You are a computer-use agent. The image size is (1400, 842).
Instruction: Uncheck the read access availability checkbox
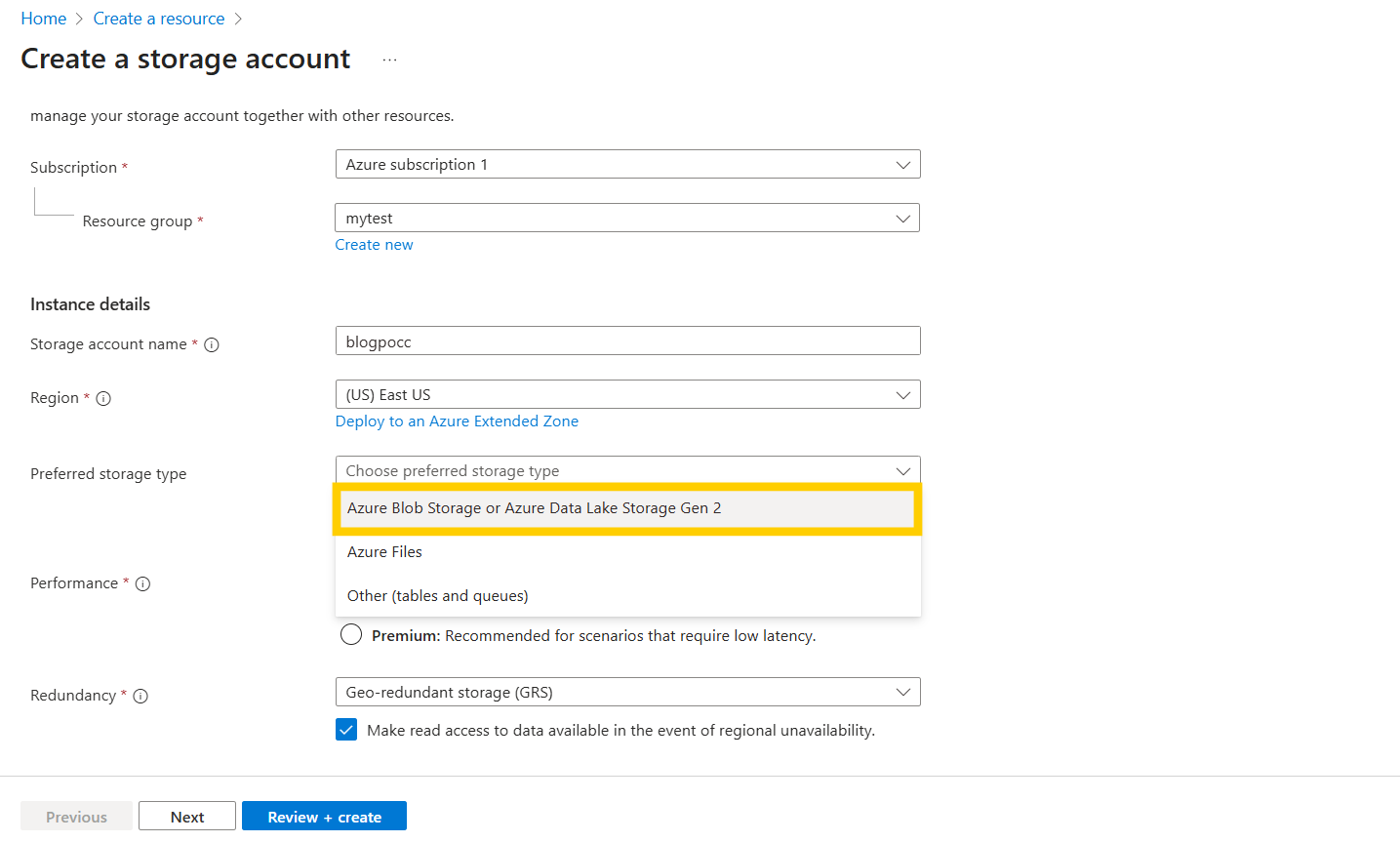click(x=346, y=729)
